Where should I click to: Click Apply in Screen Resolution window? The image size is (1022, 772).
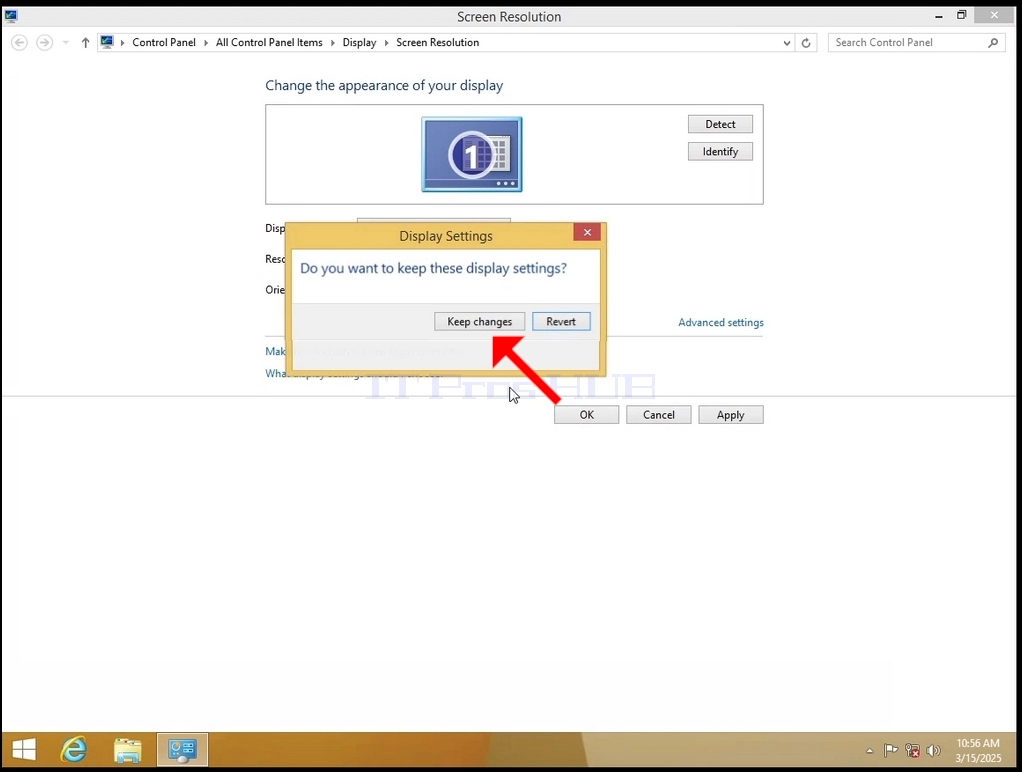click(731, 415)
